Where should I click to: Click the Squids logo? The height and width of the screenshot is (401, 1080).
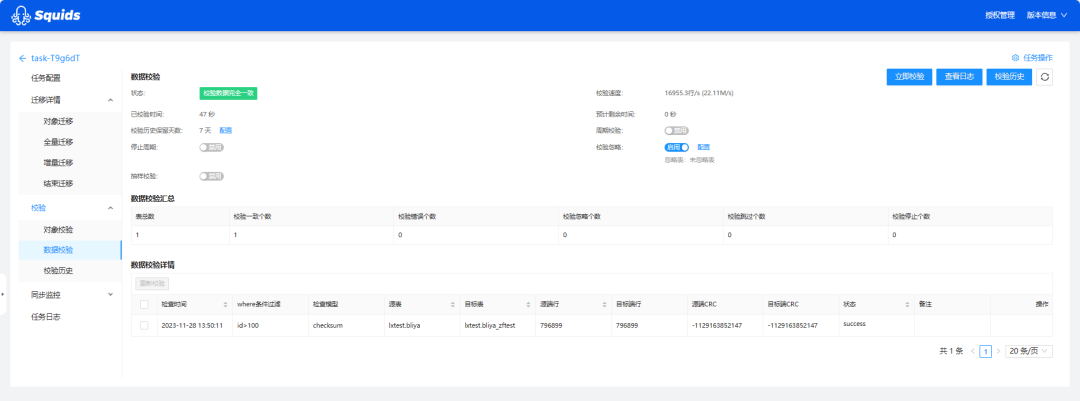45,14
